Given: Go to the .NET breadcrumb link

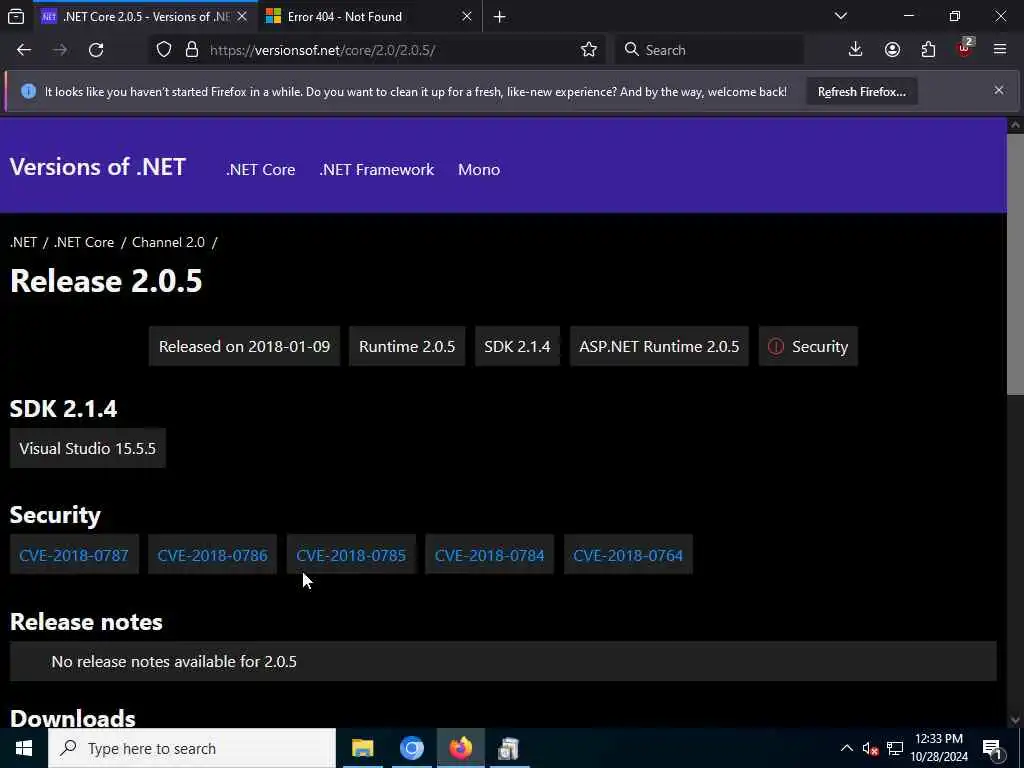Looking at the screenshot, I should (x=24, y=242).
